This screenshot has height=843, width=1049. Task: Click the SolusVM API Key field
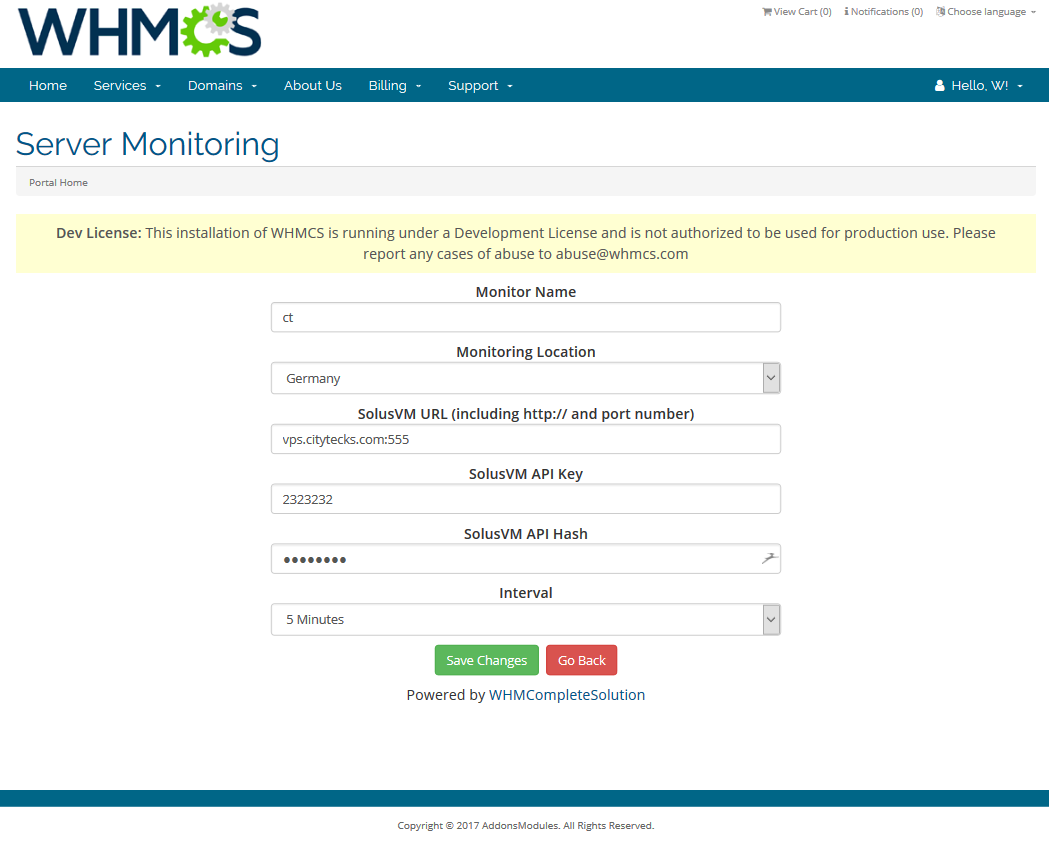526,499
